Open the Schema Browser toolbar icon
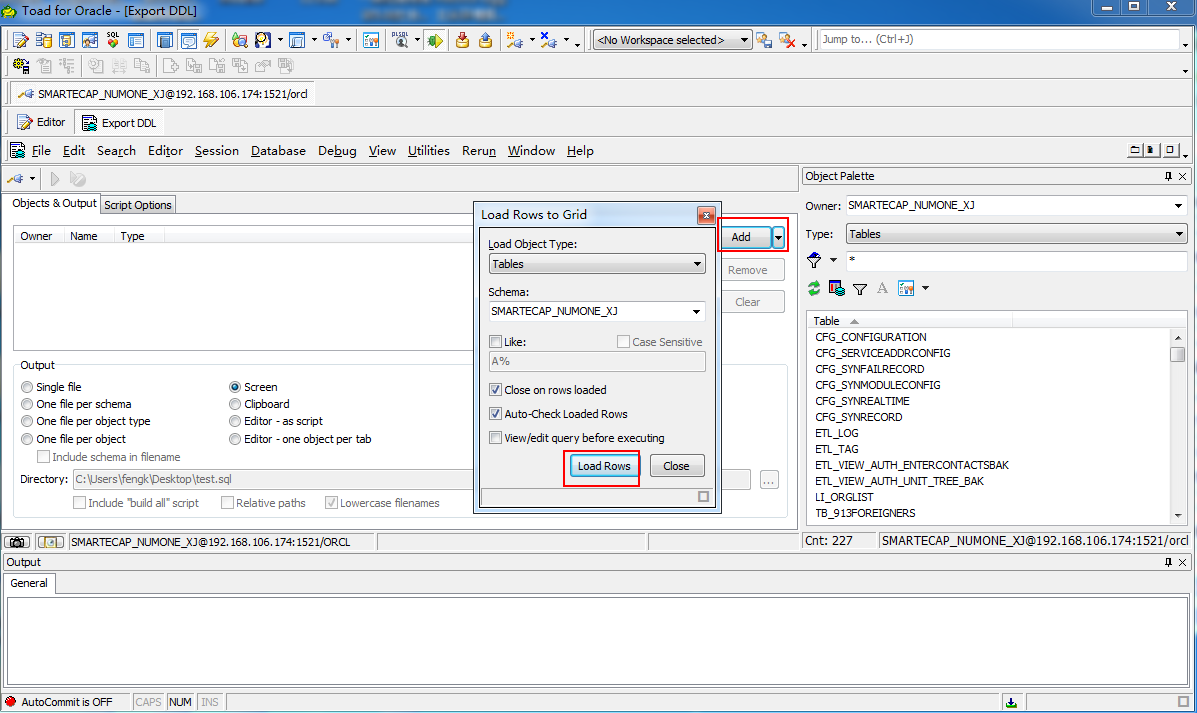Image resolution: width=1197 pixels, height=713 pixels. point(44,40)
